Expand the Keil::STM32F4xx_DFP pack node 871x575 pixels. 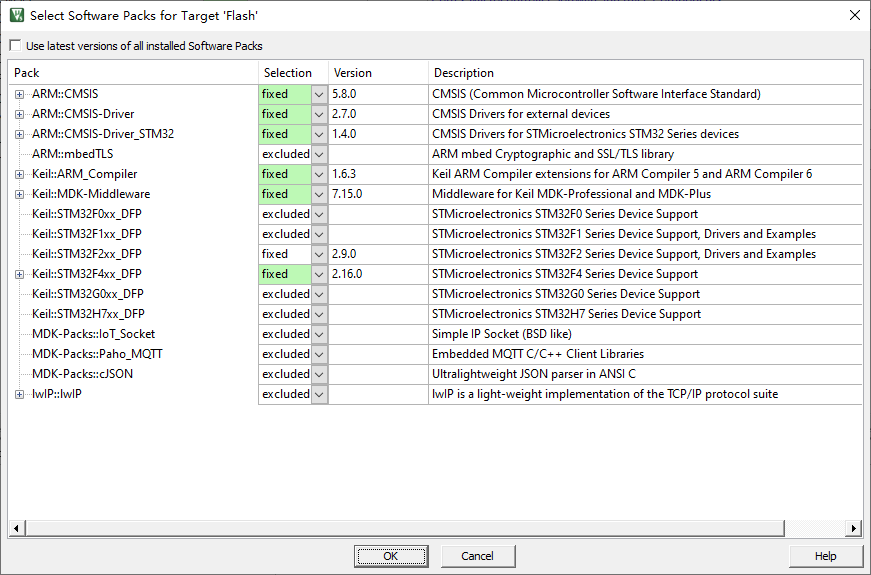(x=19, y=274)
